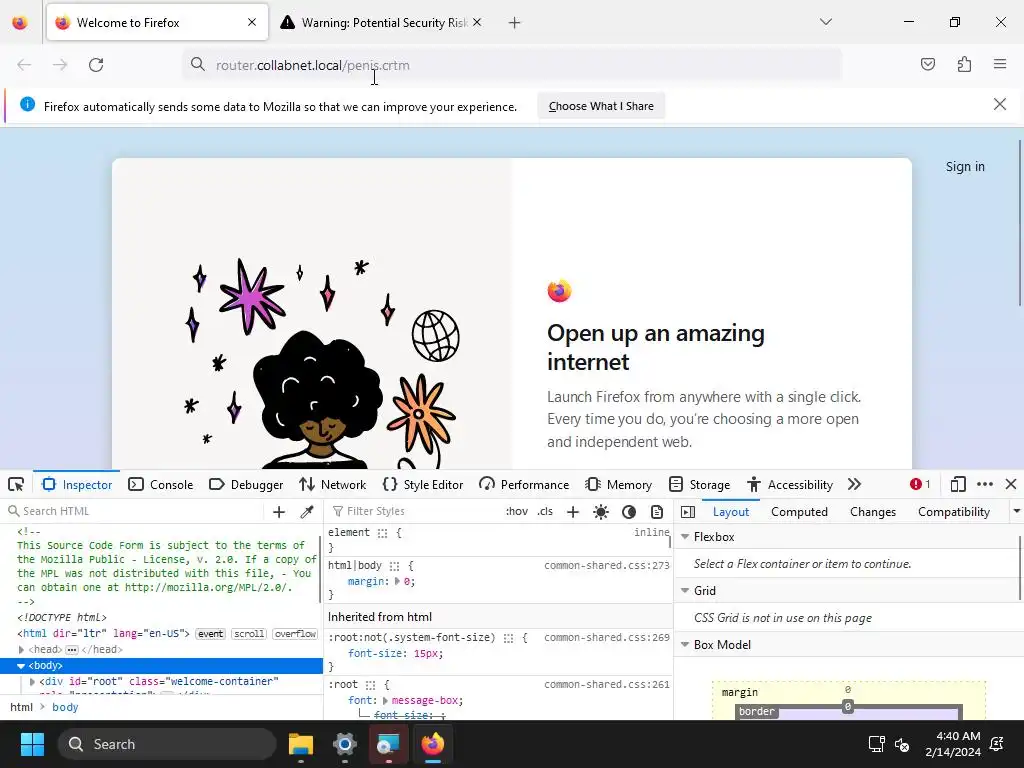Expand margin shorthand property arrow
The width and height of the screenshot is (1024, 768).
pos(397,581)
